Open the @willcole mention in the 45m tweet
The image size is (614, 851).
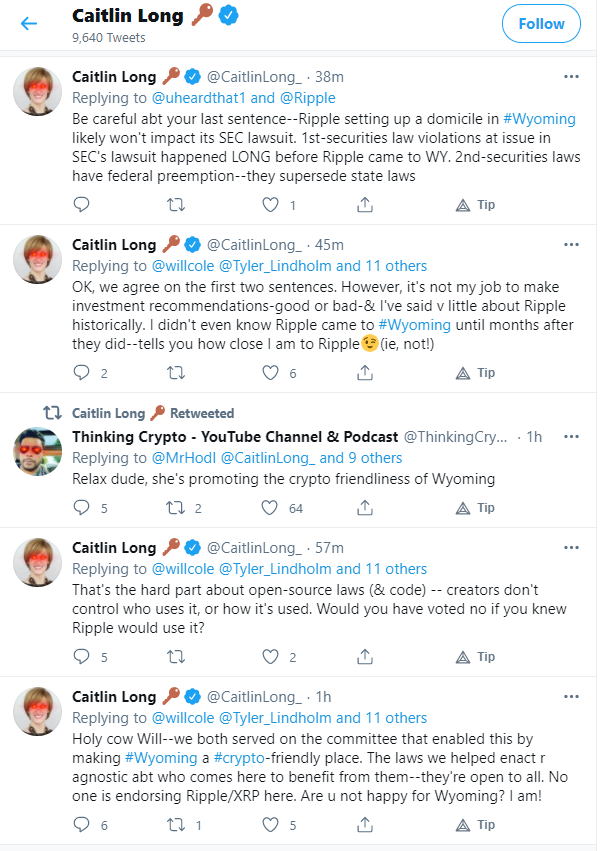click(183, 266)
